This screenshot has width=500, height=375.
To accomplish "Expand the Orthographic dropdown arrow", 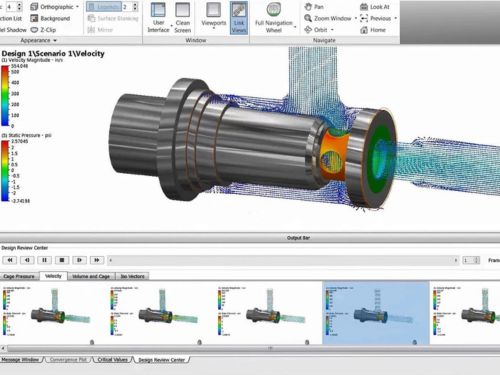I will [78, 7].
